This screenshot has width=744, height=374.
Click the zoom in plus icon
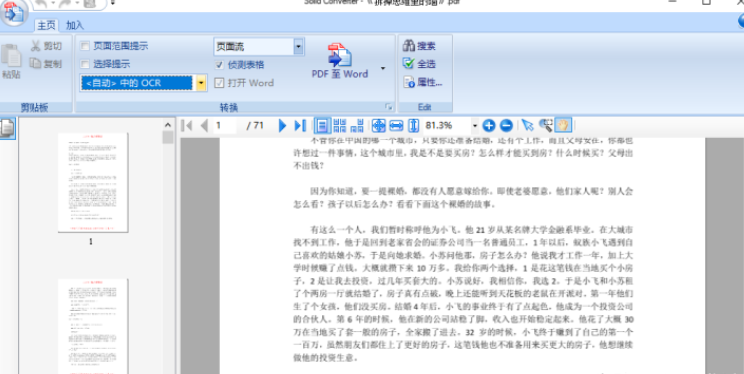coord(489,126)
